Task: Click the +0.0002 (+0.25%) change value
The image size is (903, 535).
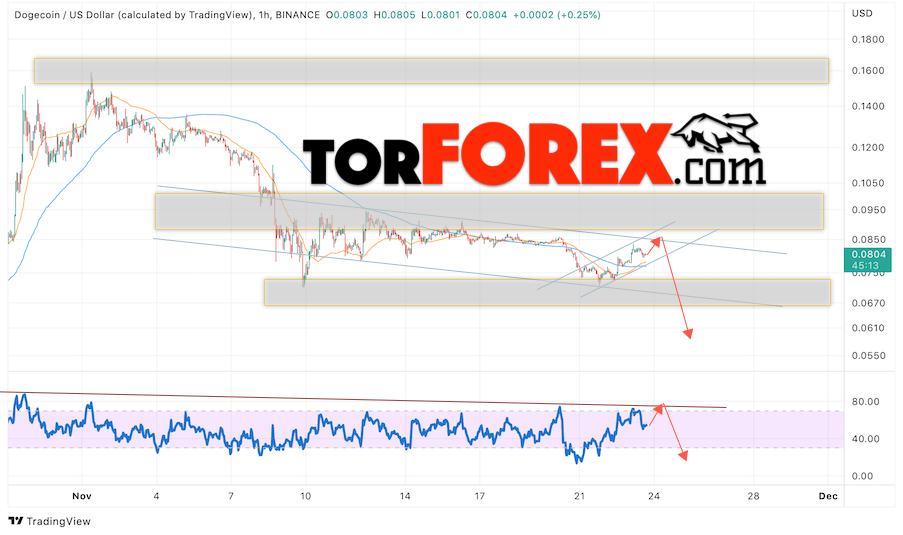Action: [x=556, y=15]
